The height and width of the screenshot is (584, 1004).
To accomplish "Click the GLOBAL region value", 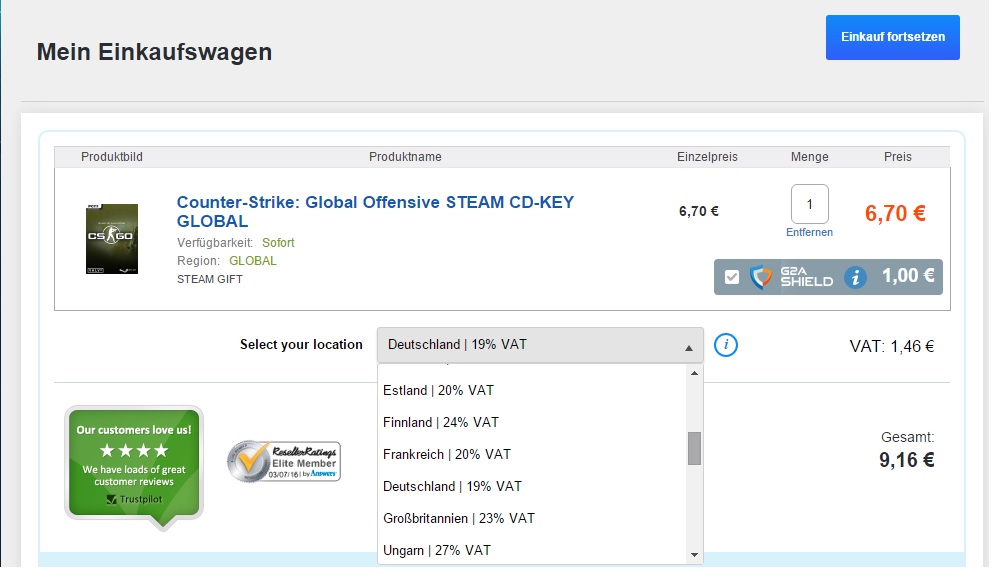I will click(253, 261).
